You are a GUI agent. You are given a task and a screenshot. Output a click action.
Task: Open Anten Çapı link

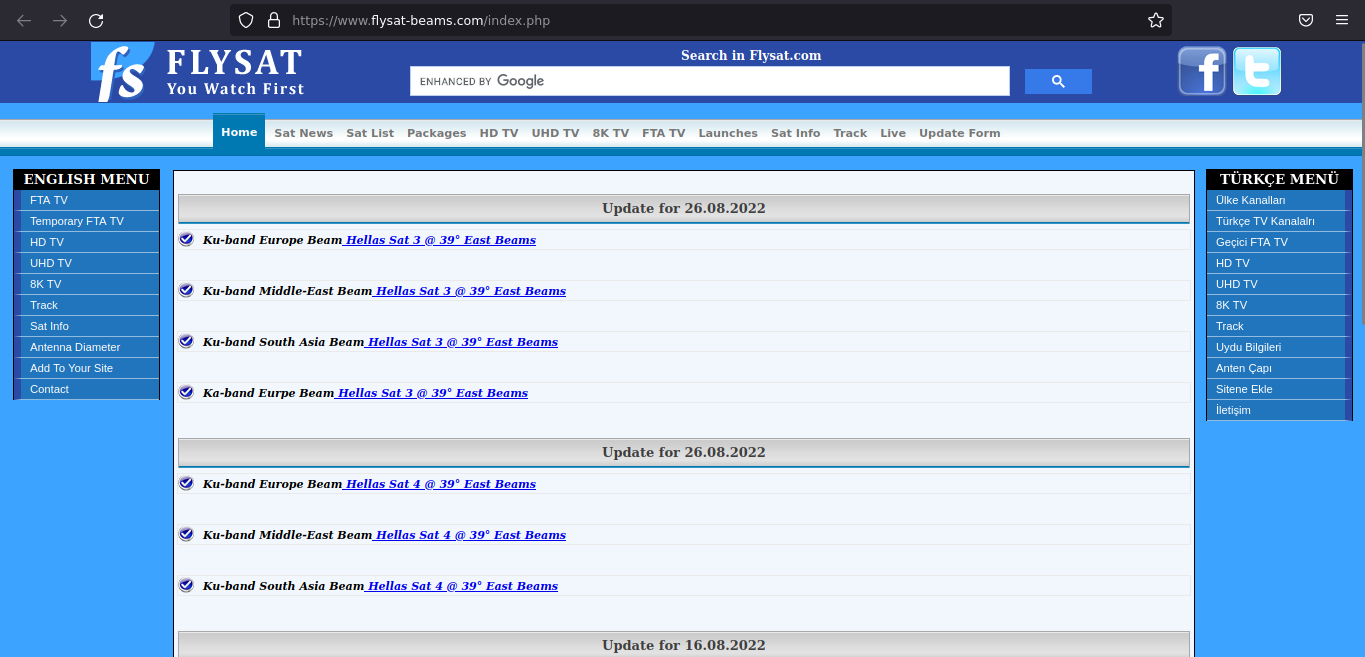point(1279,368)
